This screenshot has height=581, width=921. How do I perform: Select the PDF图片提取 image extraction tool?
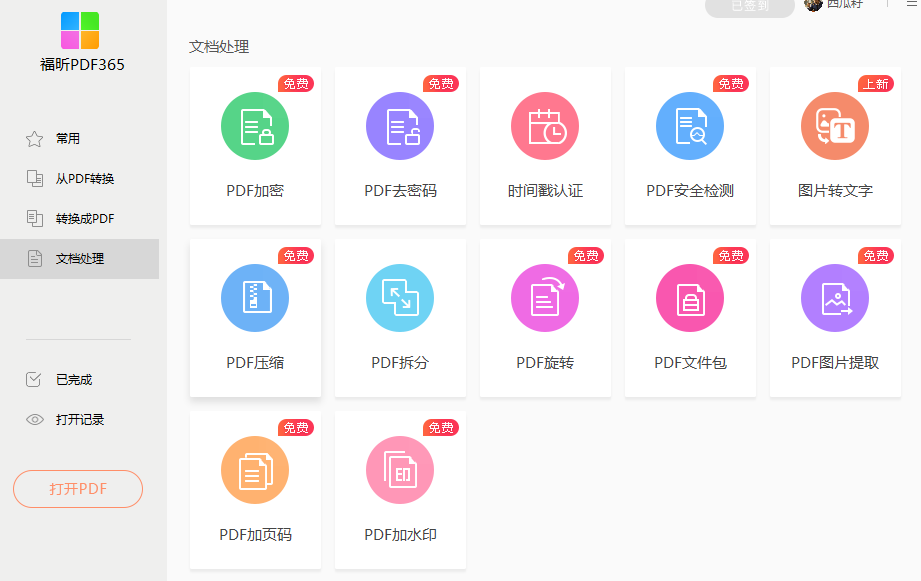coord(835,318)
